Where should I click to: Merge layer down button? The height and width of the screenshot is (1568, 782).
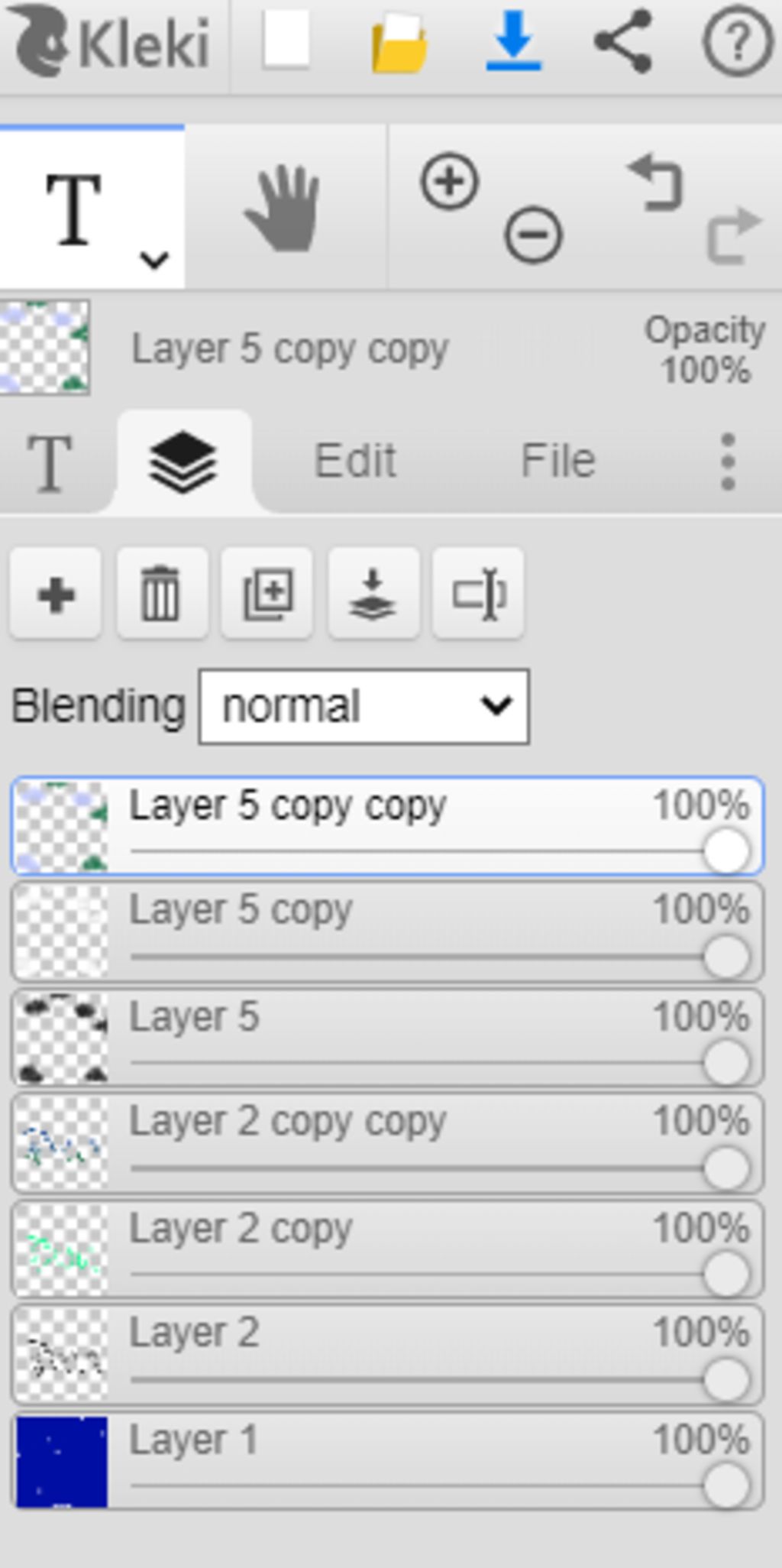(x=373, y=593)
